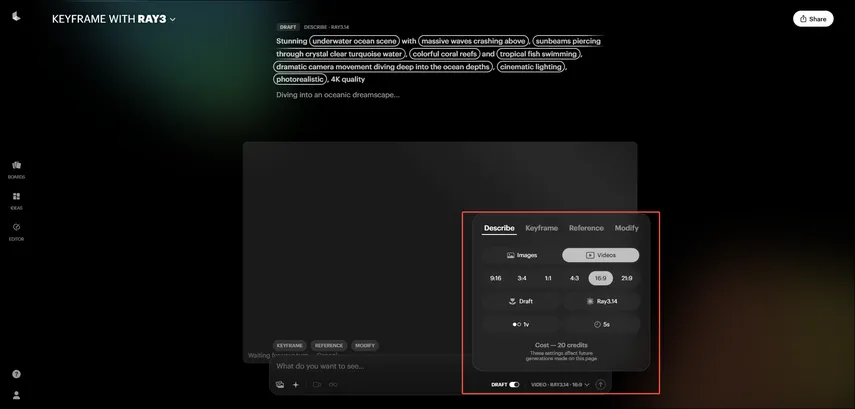The width and height of the screenshot is (855, 409).
Task: Switch to the Reference tab
Action: (586, 228)
